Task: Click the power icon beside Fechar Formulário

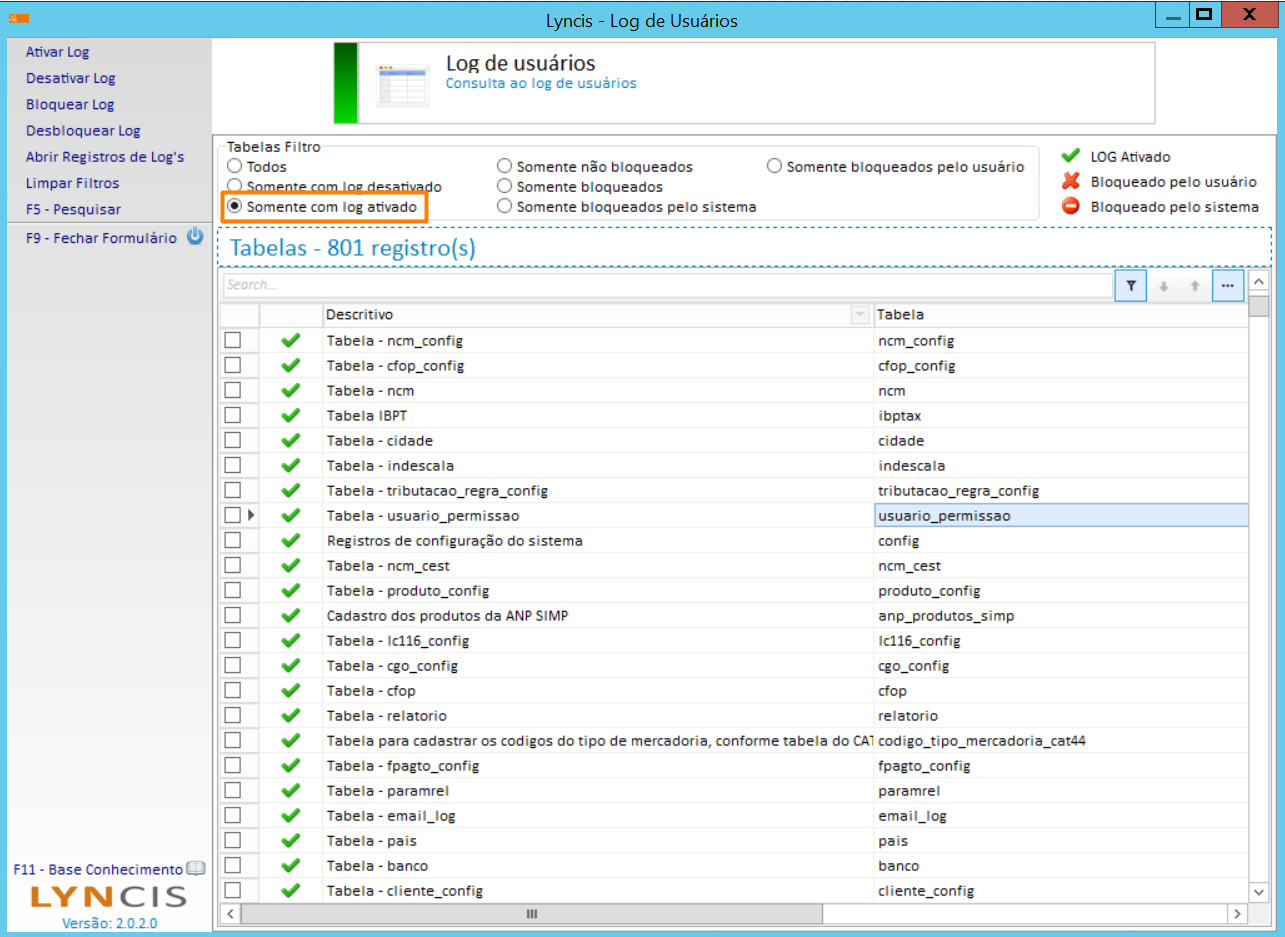Action: [196, 237]
